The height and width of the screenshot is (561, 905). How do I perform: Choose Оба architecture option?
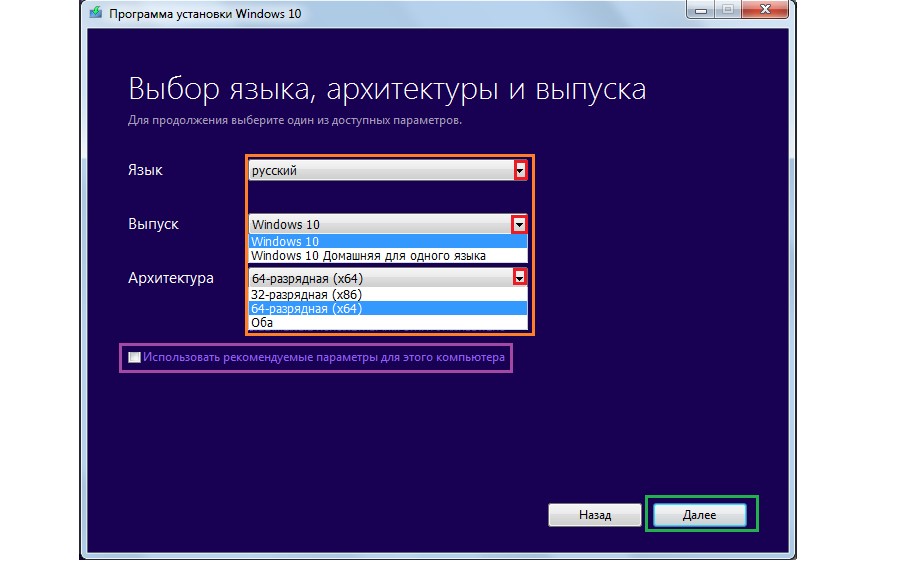point(388,323)
